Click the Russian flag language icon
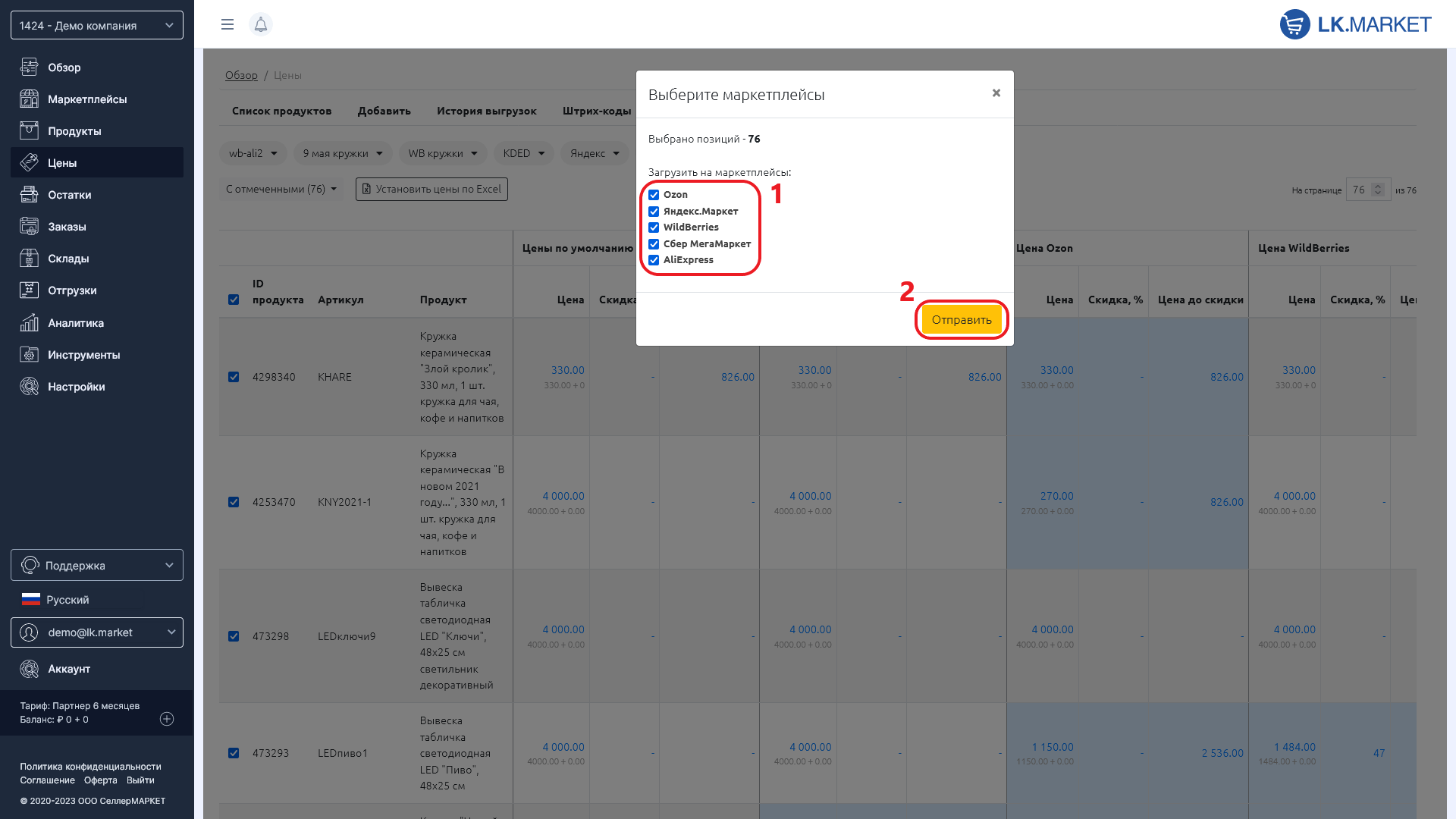 (x=30, y=599)
